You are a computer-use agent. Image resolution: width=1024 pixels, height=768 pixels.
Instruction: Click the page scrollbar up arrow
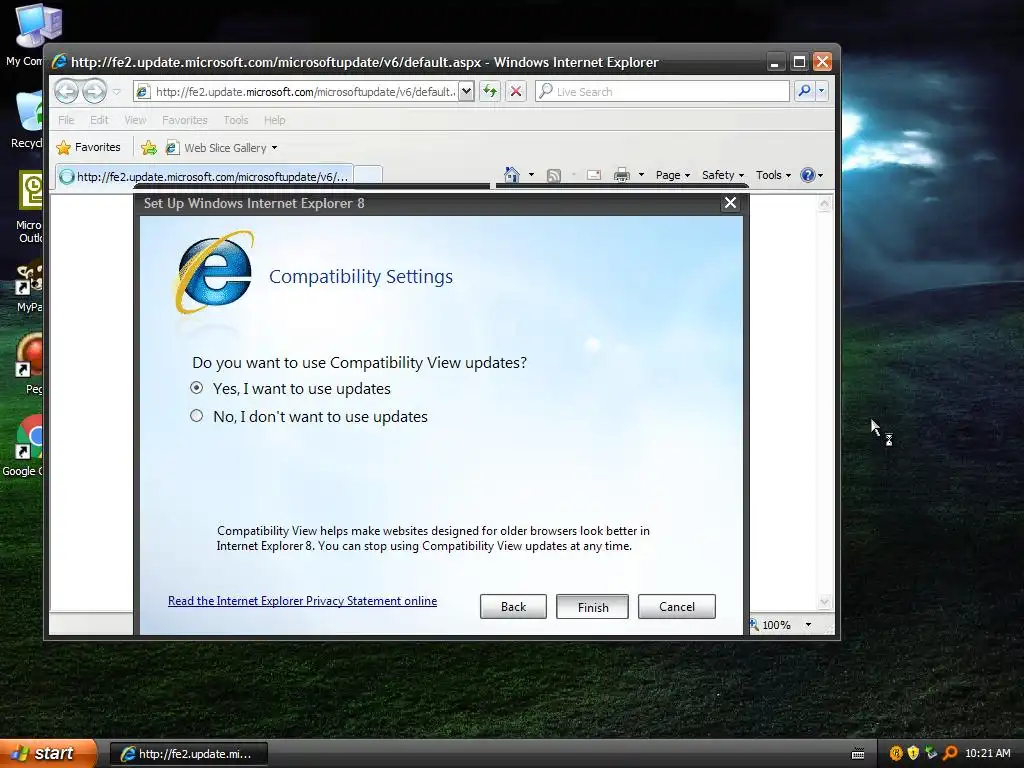tap(824, 204)
